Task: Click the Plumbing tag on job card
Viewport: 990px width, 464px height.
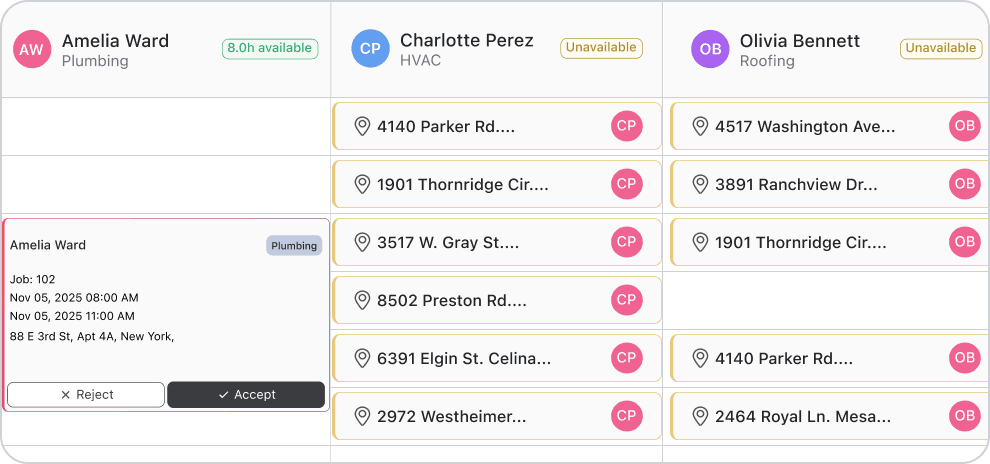Action: point(294,245)
